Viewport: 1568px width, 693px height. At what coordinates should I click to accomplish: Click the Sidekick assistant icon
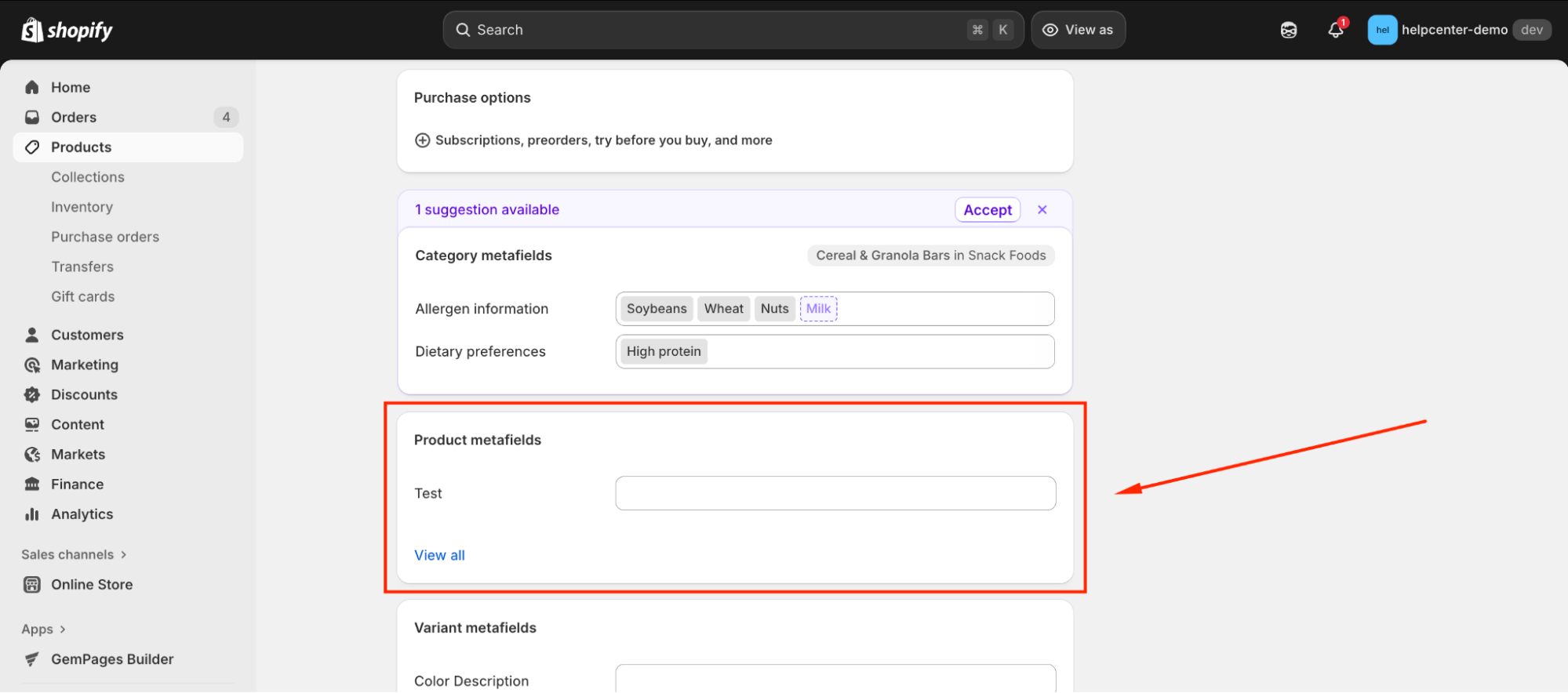click(1289, 30)
